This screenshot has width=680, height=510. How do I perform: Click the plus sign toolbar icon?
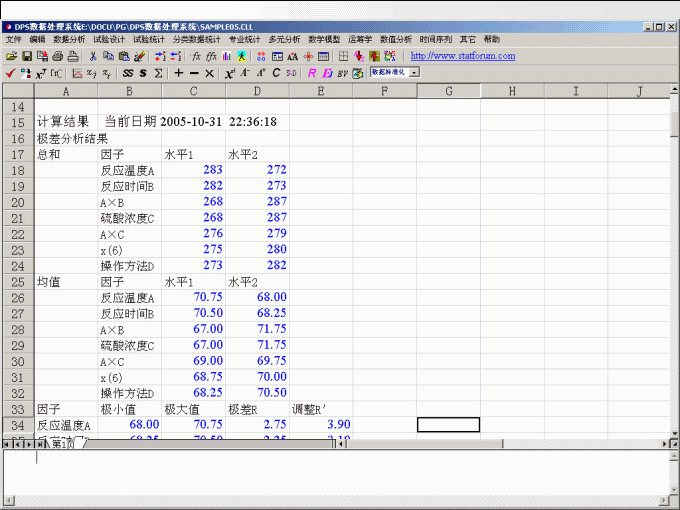coord(178,73)
